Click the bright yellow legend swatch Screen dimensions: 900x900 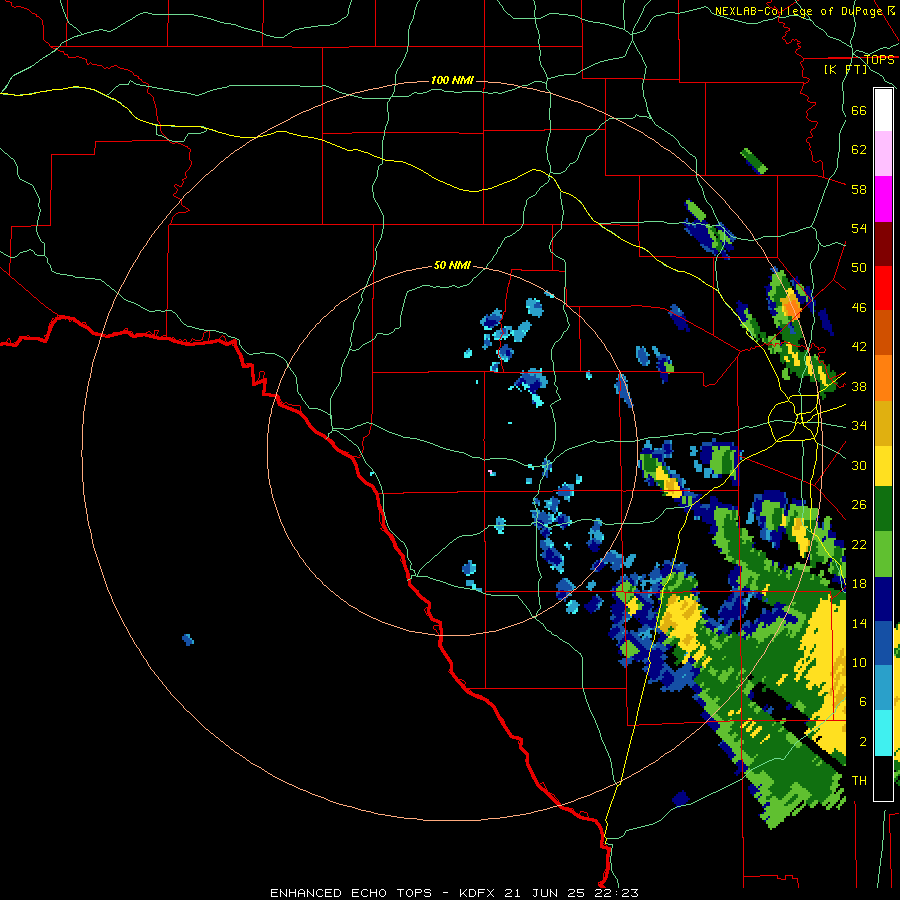pos(883,466)
